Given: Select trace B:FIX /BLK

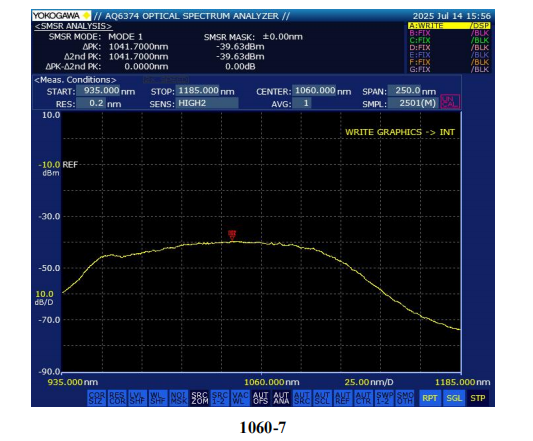Looking at the screenshot, I should pyautogui.click(x=449, y=33).
